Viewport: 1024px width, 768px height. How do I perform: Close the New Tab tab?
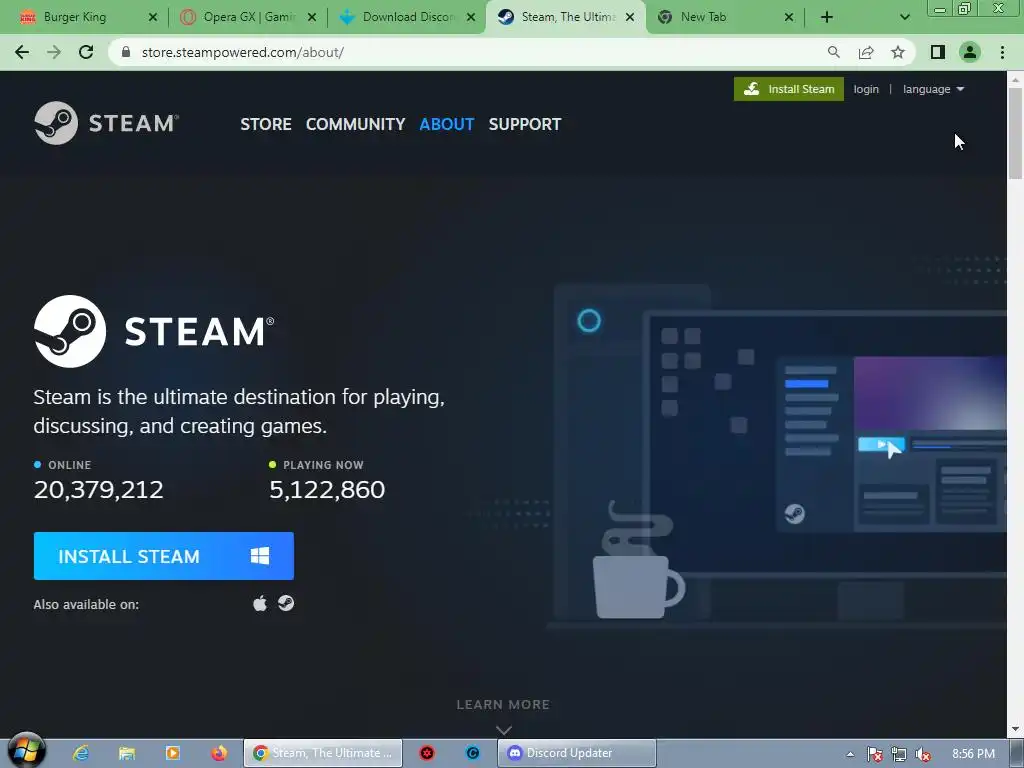[x=789, y=18]
